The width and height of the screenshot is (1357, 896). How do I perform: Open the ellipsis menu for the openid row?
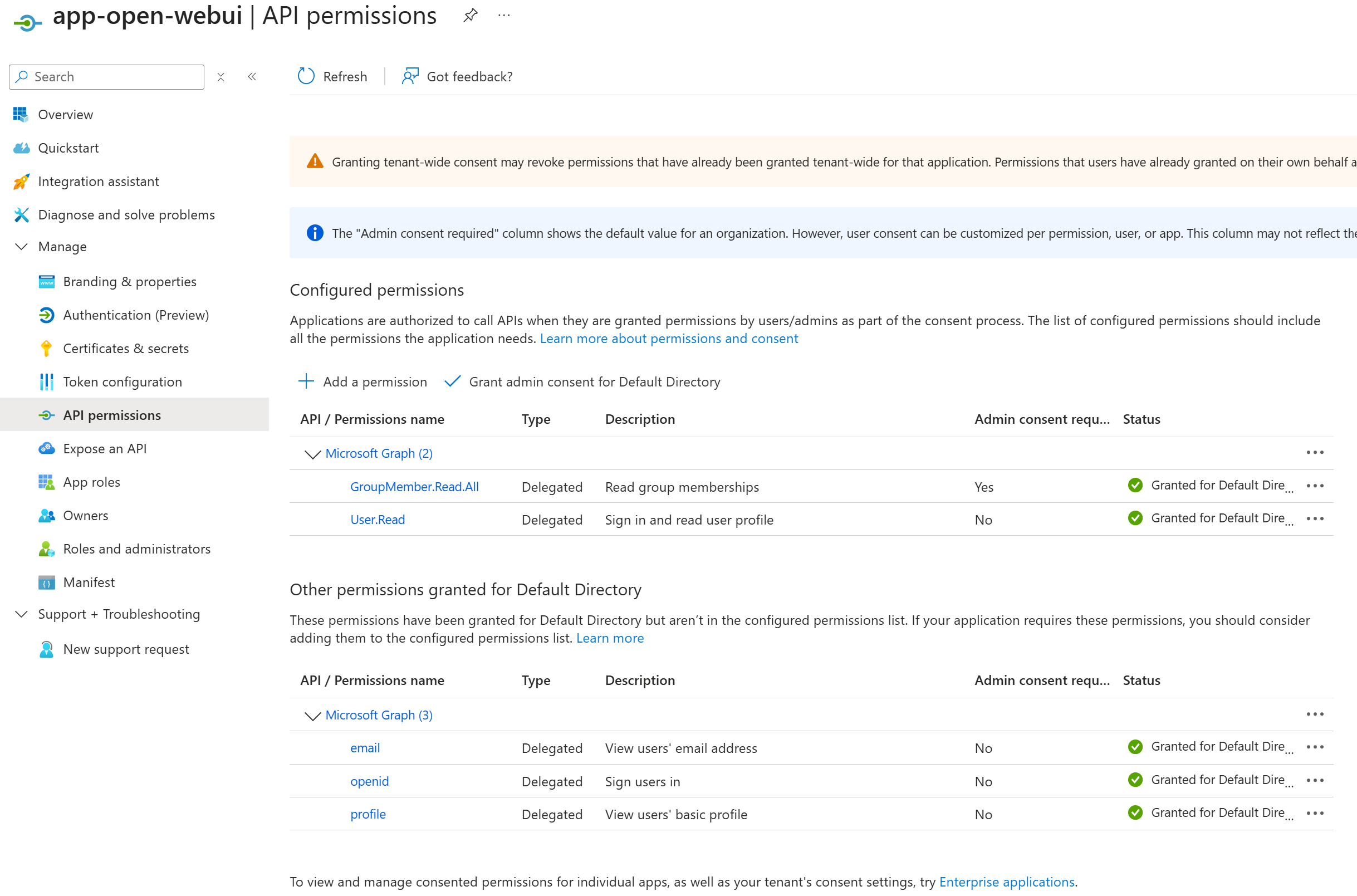coord(1314,781)
